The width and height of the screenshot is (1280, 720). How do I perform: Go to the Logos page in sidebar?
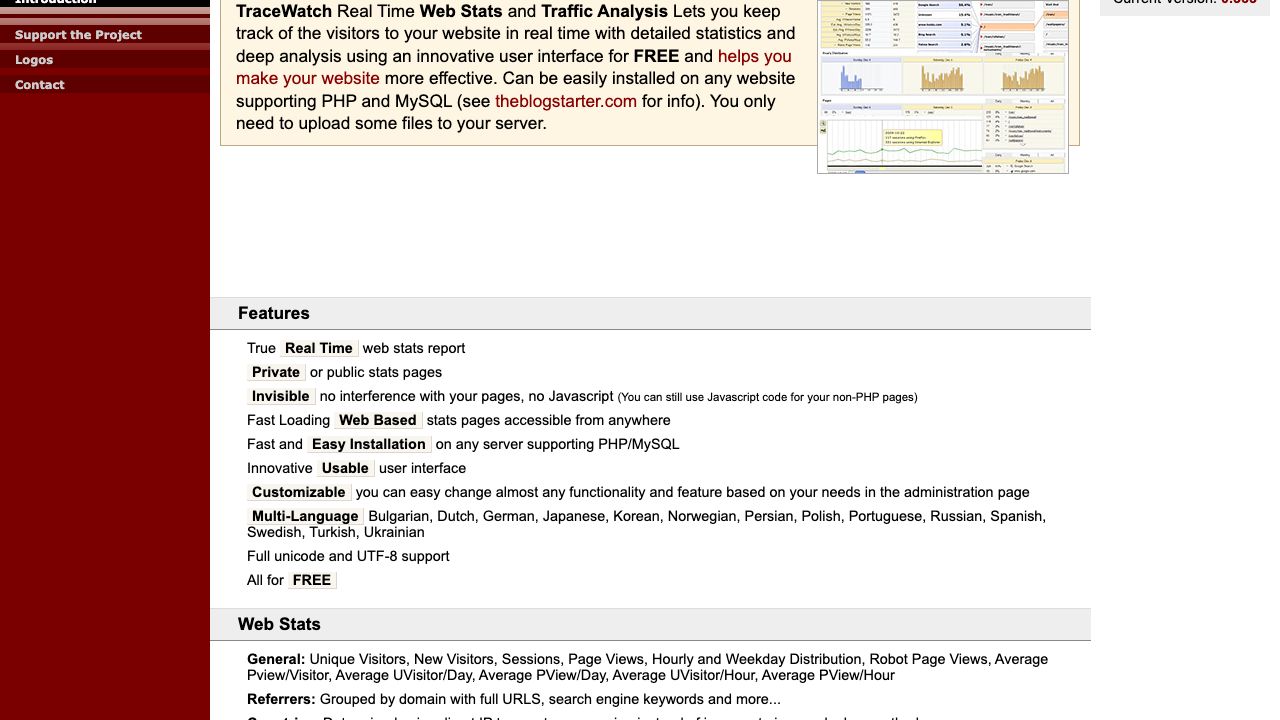(34, 60)
